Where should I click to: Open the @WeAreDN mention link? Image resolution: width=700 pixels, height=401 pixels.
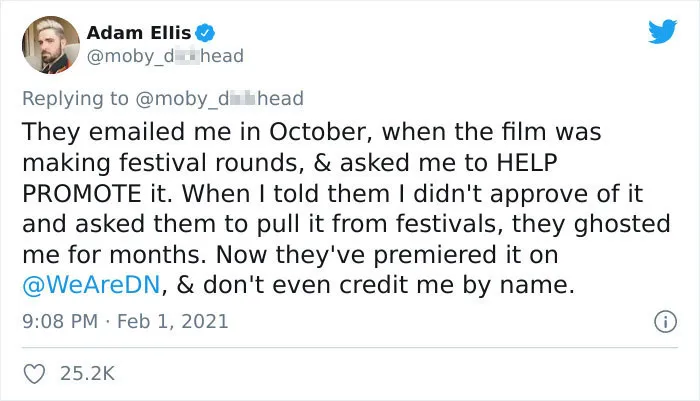(x=91, y=284)
